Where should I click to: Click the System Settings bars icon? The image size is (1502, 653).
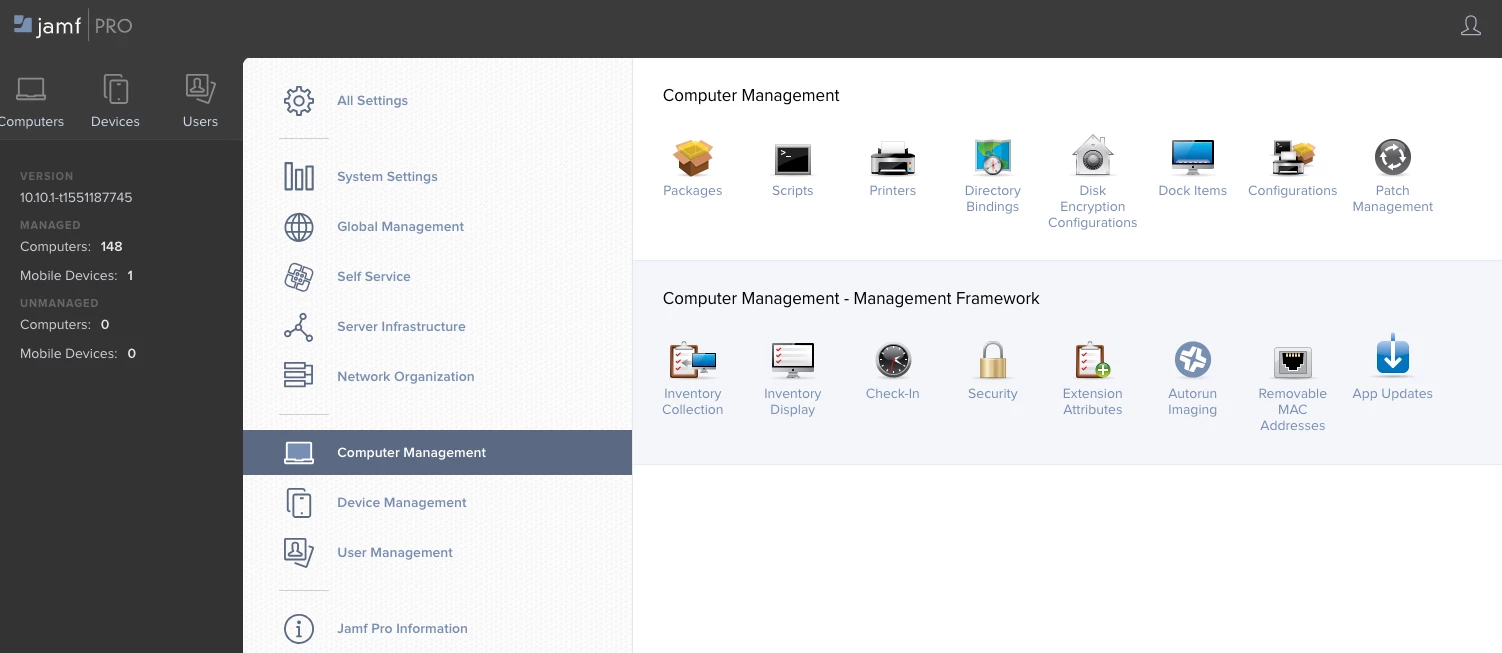(x=299, y=177)
